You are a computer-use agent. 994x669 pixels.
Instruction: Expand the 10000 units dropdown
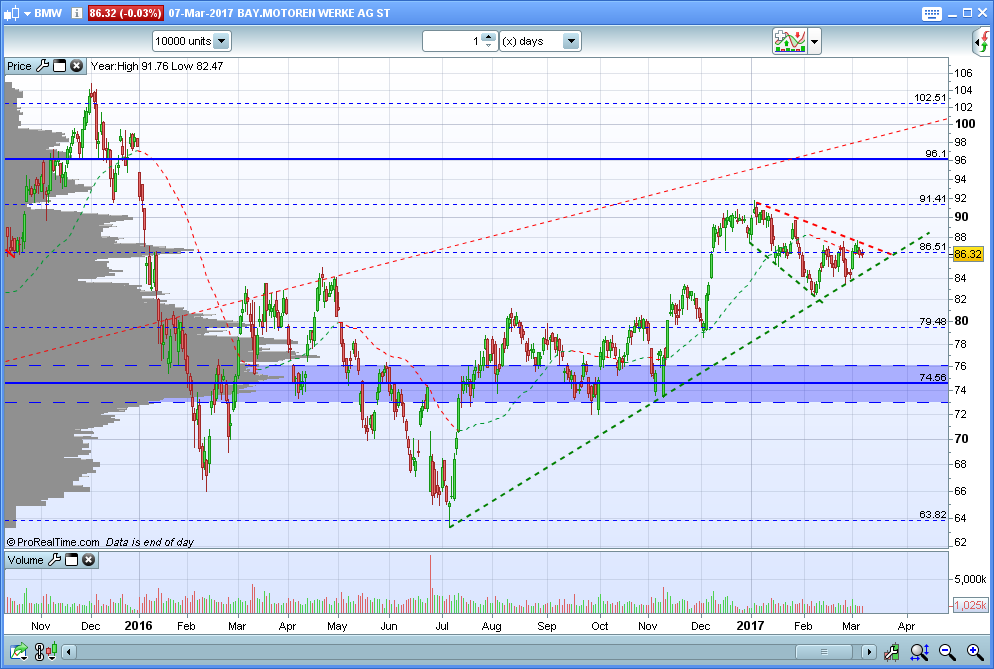pos(221,41)
